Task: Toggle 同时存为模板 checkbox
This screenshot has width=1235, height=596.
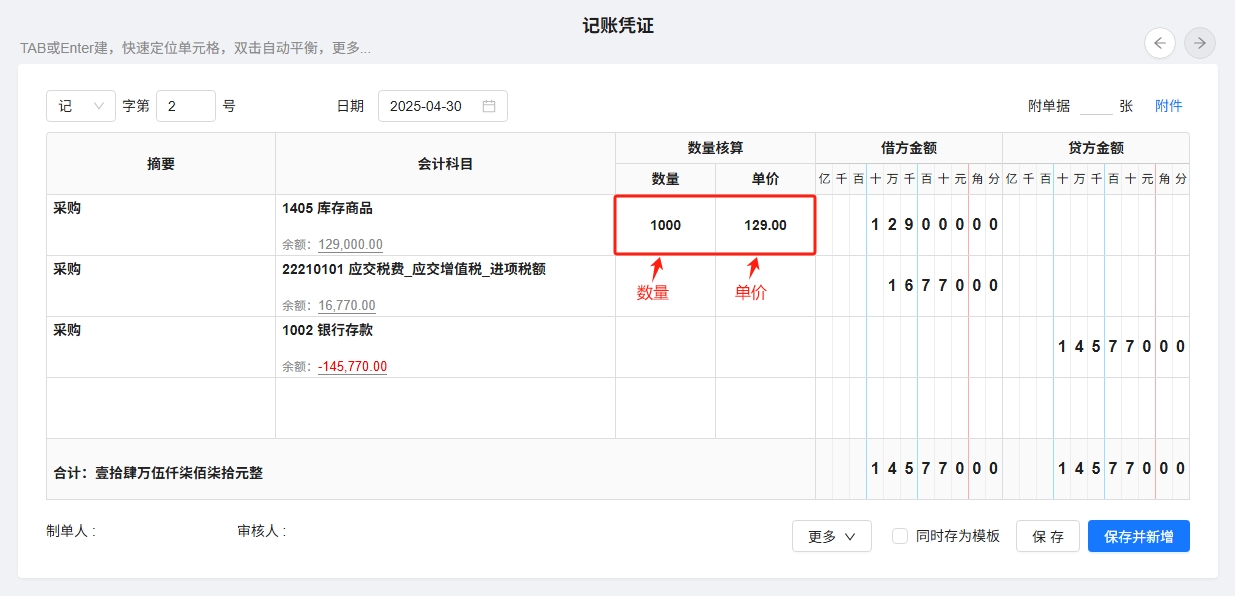Action: [x=900, y=536]
